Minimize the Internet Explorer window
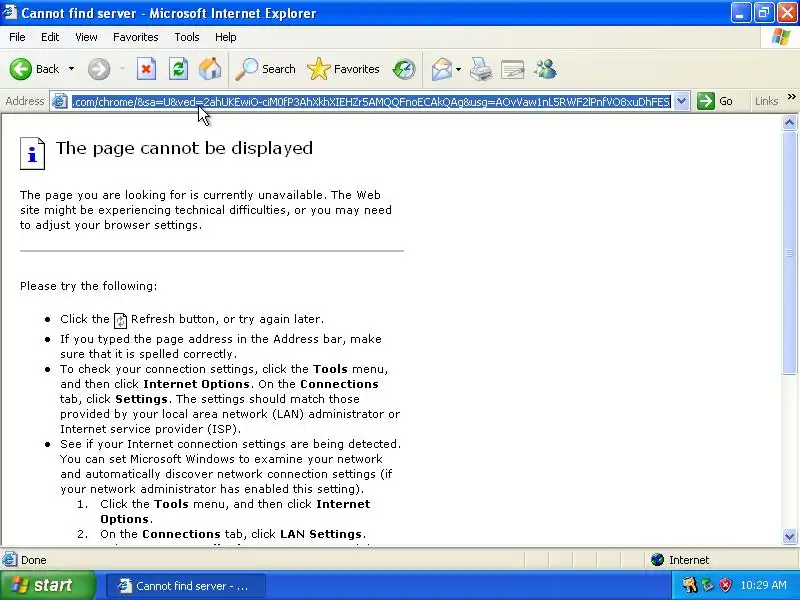 coord(741,13)
